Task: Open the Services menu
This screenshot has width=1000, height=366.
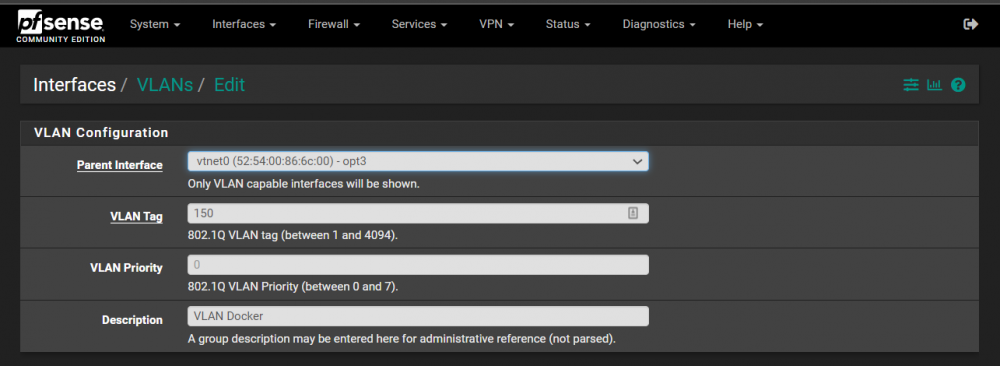Action: click(419, 24)
